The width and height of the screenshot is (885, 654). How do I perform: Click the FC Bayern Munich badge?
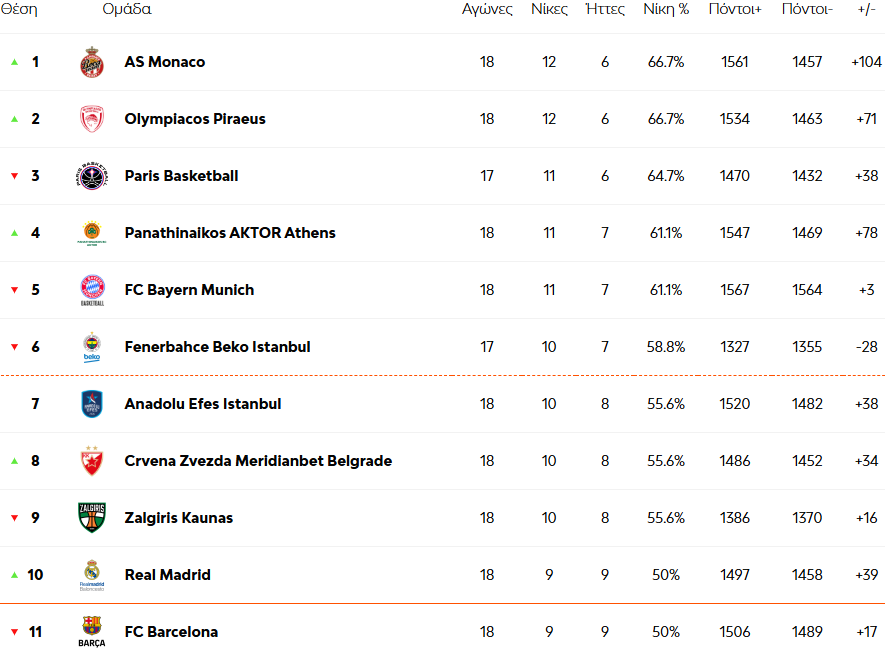coord(92,290)
